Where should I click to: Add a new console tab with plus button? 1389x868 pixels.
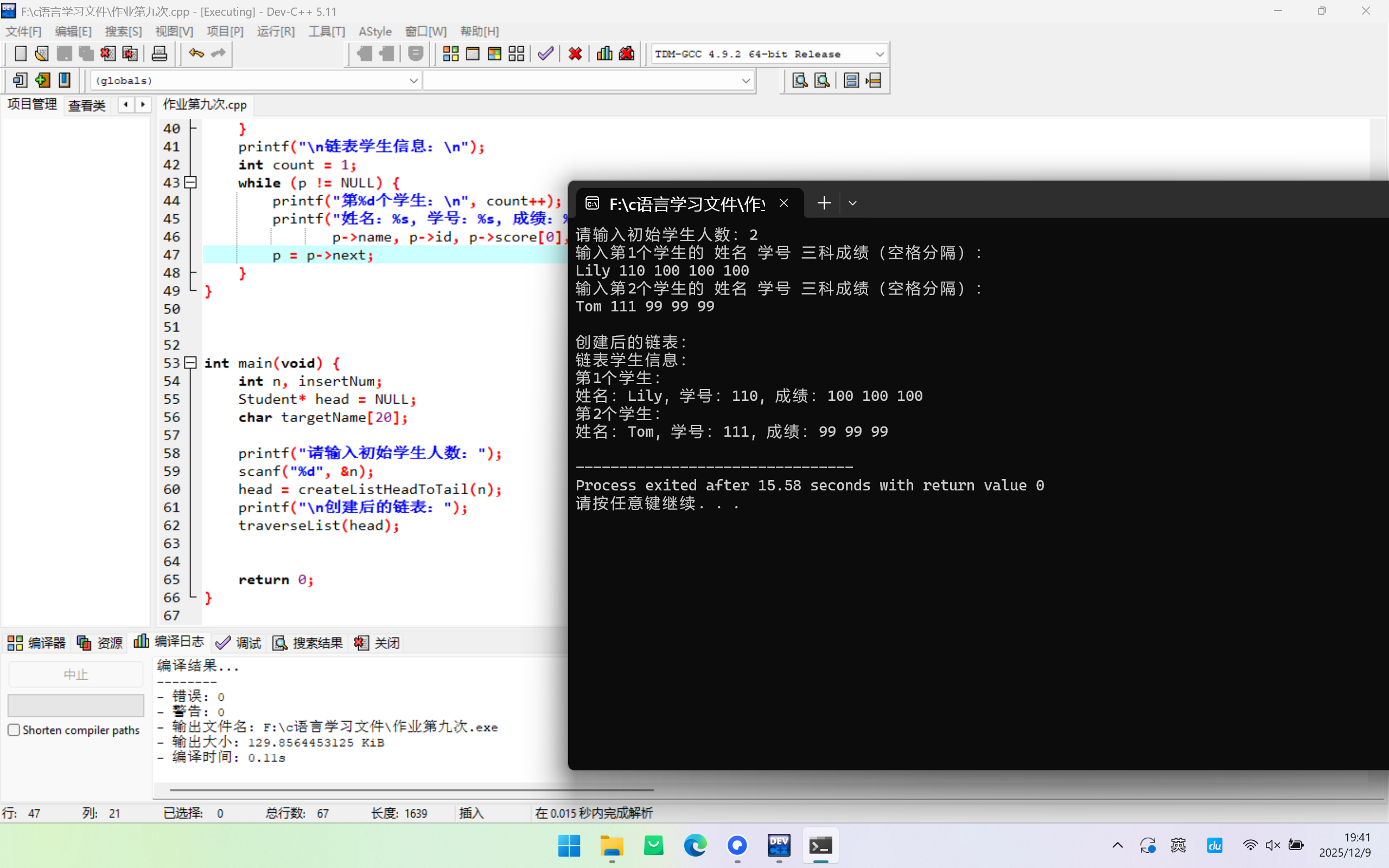[x=824, y=203]
